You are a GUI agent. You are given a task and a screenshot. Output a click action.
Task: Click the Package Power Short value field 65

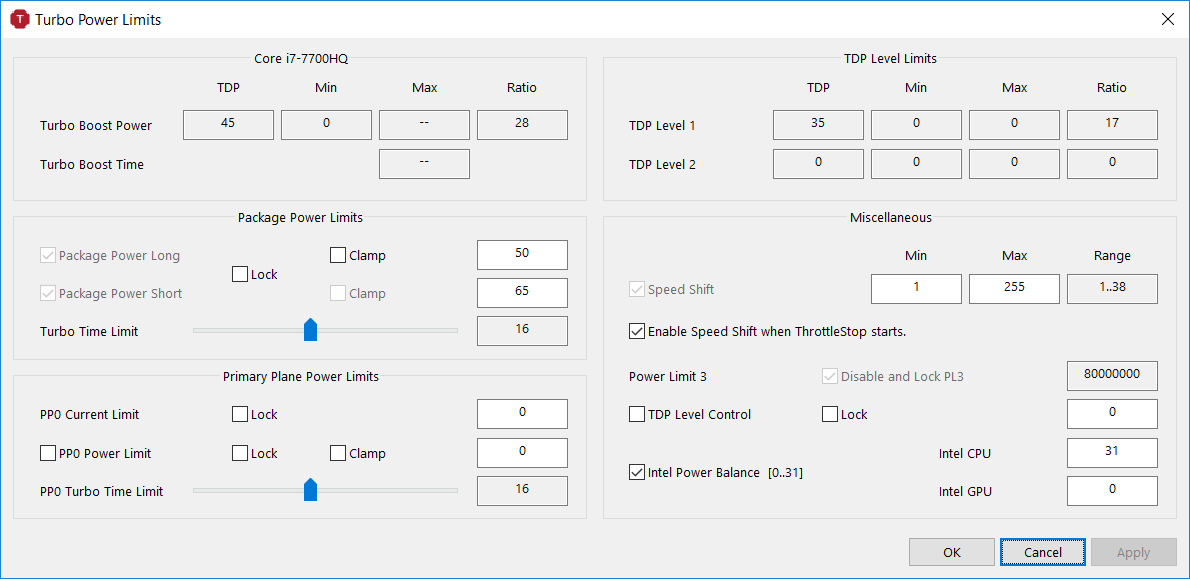click(x=522, y=293)
